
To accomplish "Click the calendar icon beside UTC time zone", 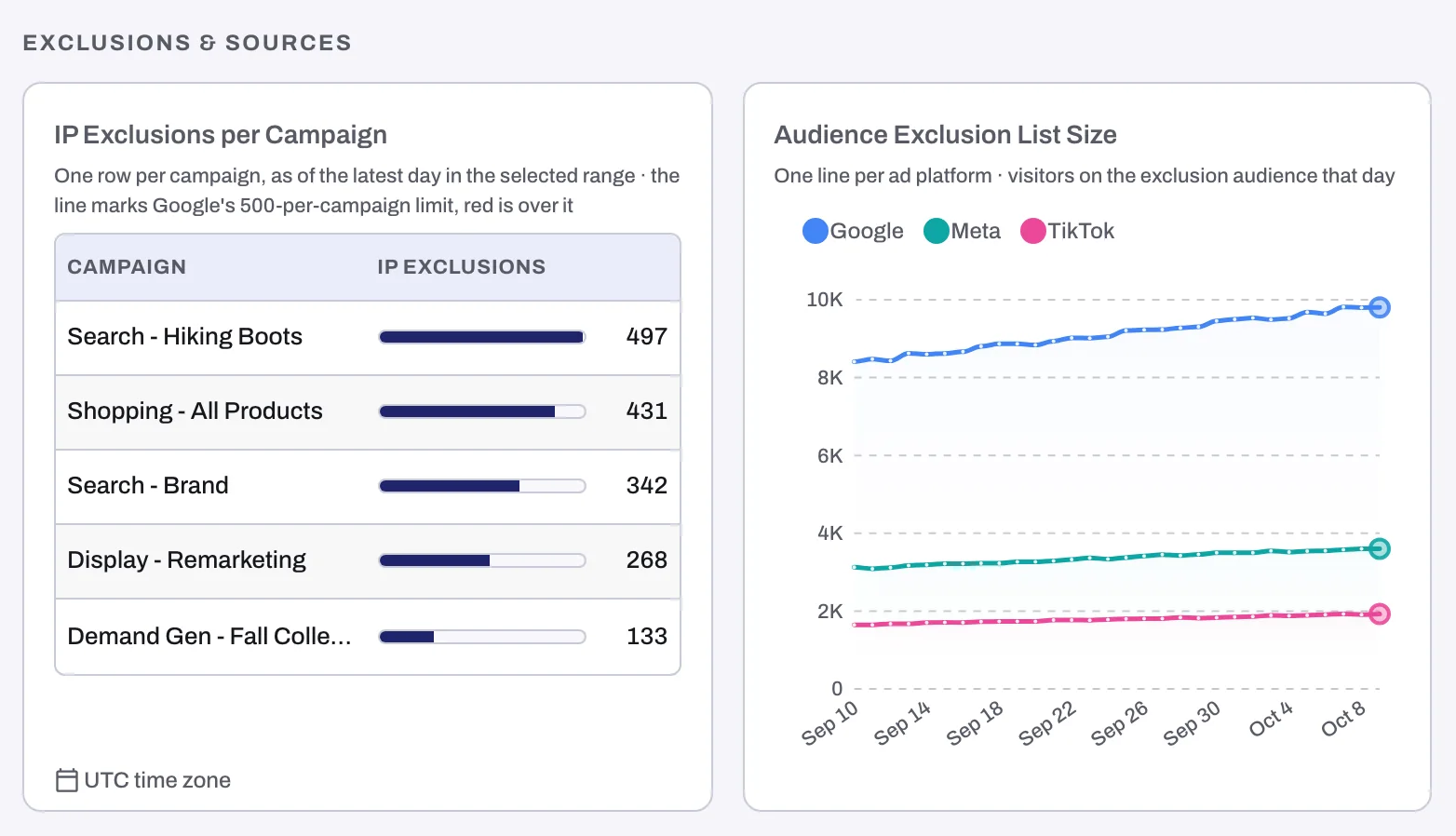I will [x=67, y=780].
